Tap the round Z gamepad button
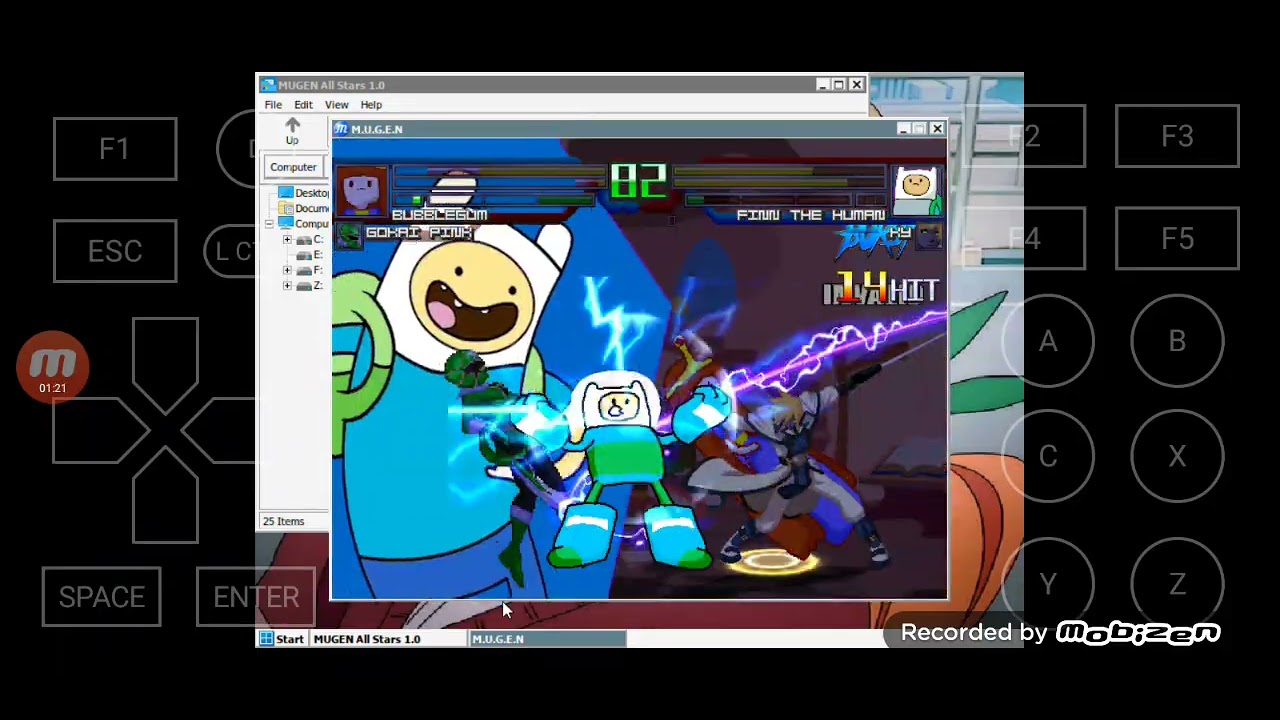 [1177, 584]
